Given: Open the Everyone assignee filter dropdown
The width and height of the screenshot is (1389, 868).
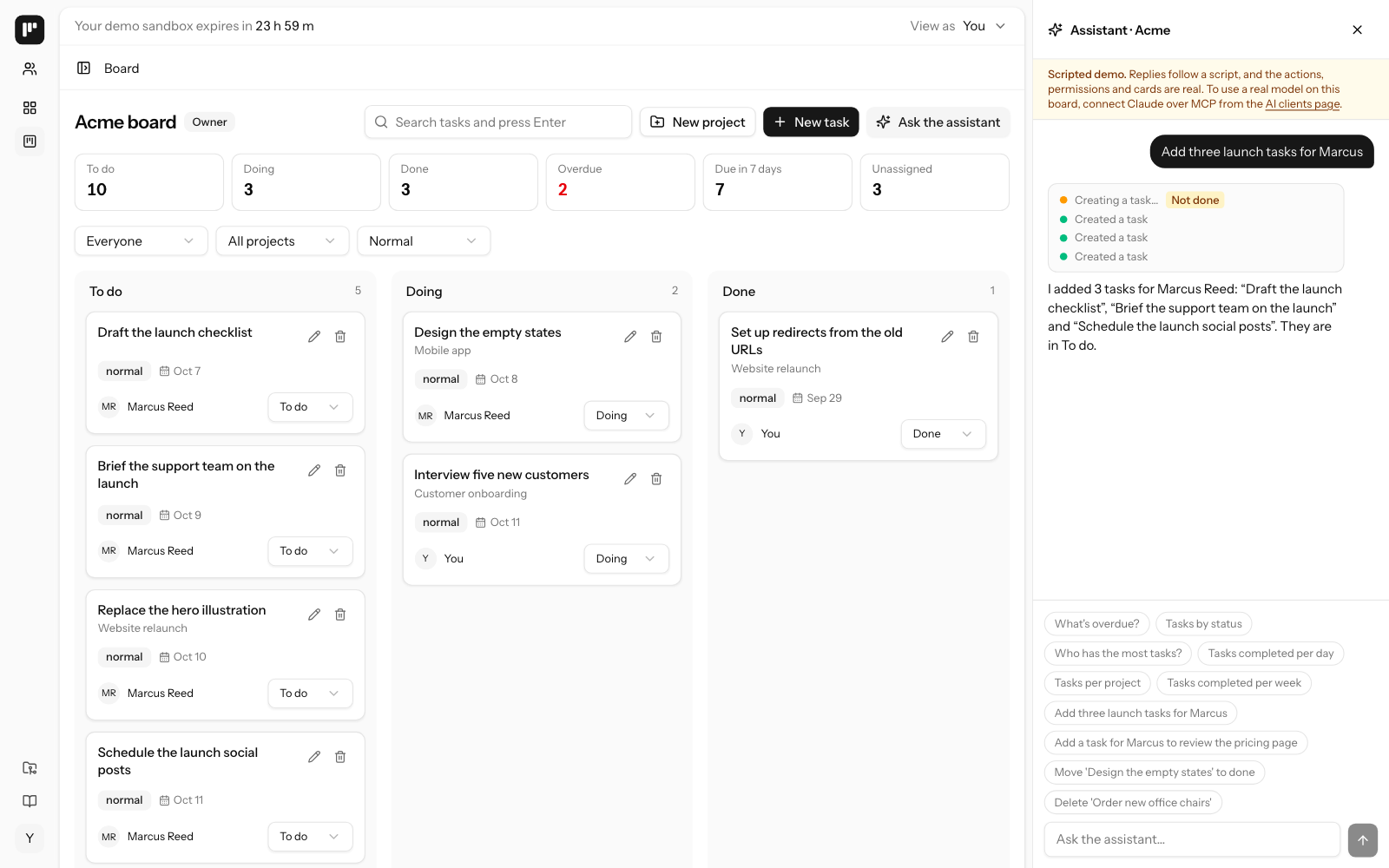Looking at the screenshot, I should pyautogui.click(x=141, y=241).
